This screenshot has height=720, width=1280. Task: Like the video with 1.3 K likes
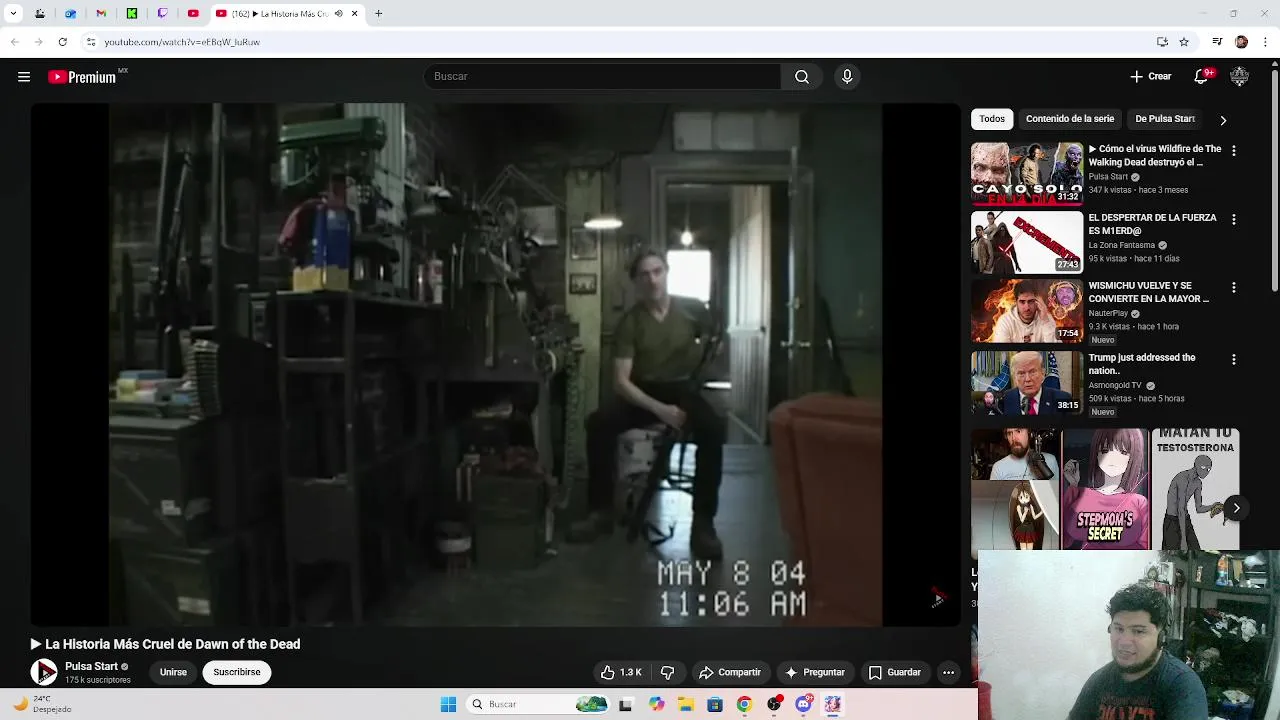621,673
